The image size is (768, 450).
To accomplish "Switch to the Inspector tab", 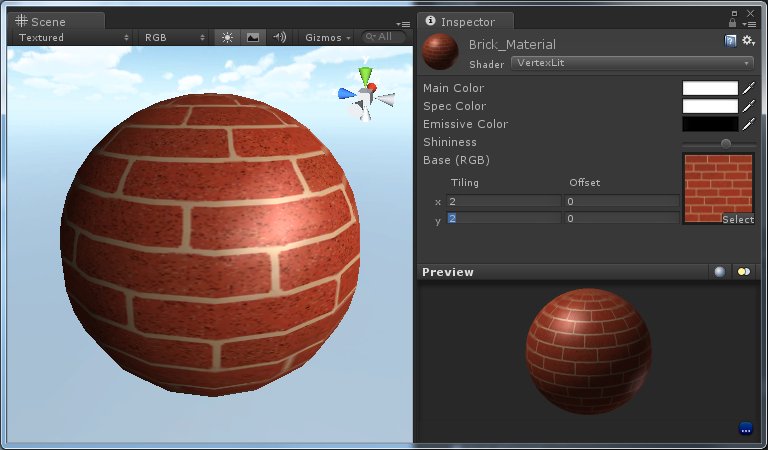I will point(465,22).
